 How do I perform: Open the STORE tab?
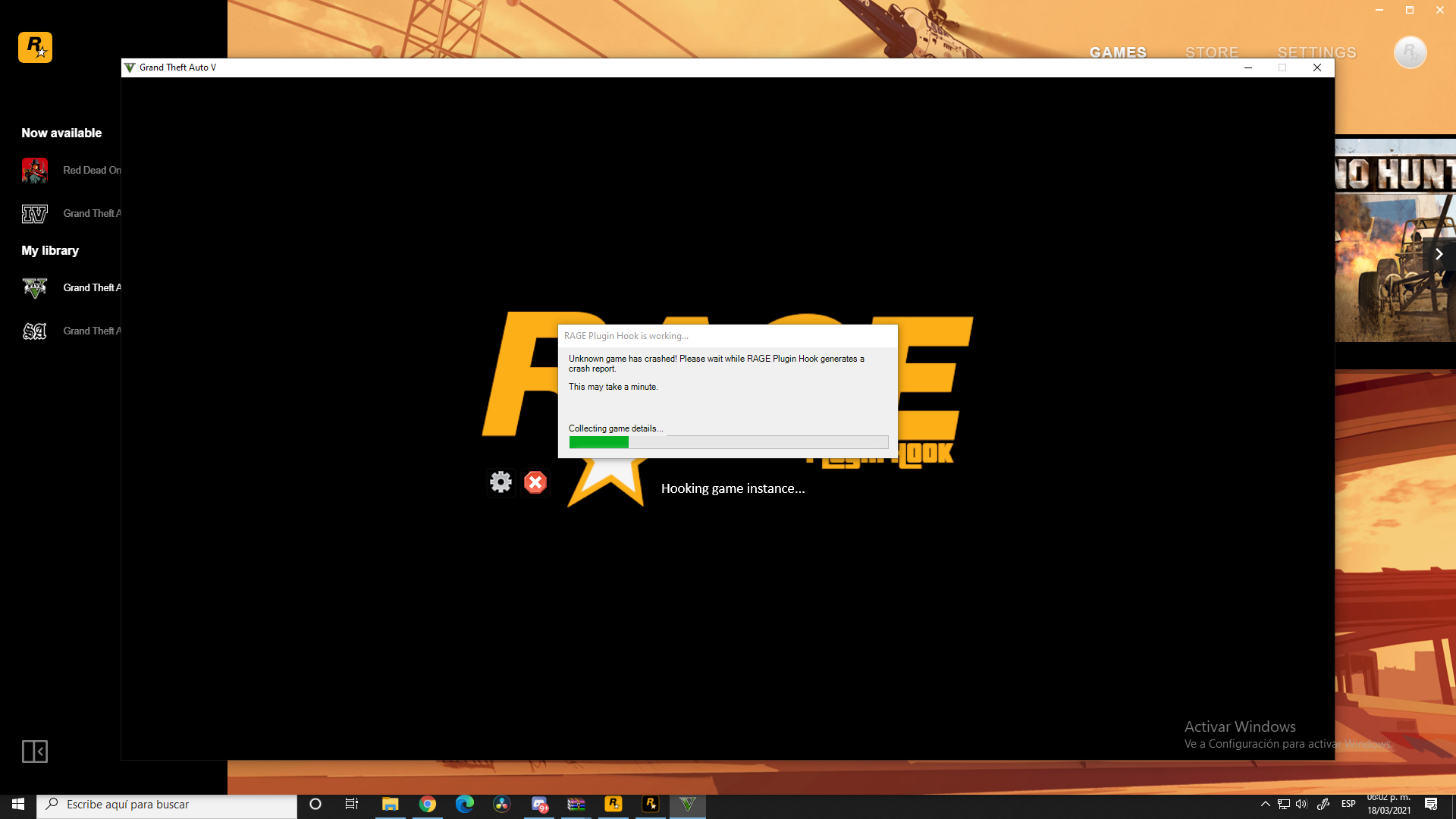[x=1212, y=52]
